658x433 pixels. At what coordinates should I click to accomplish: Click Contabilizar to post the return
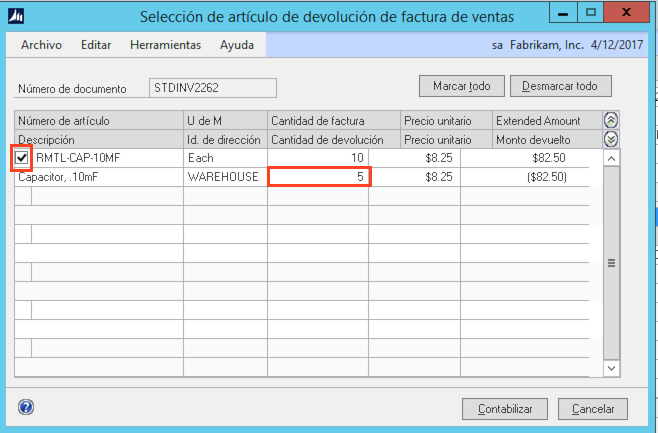(x=505, y=409)
